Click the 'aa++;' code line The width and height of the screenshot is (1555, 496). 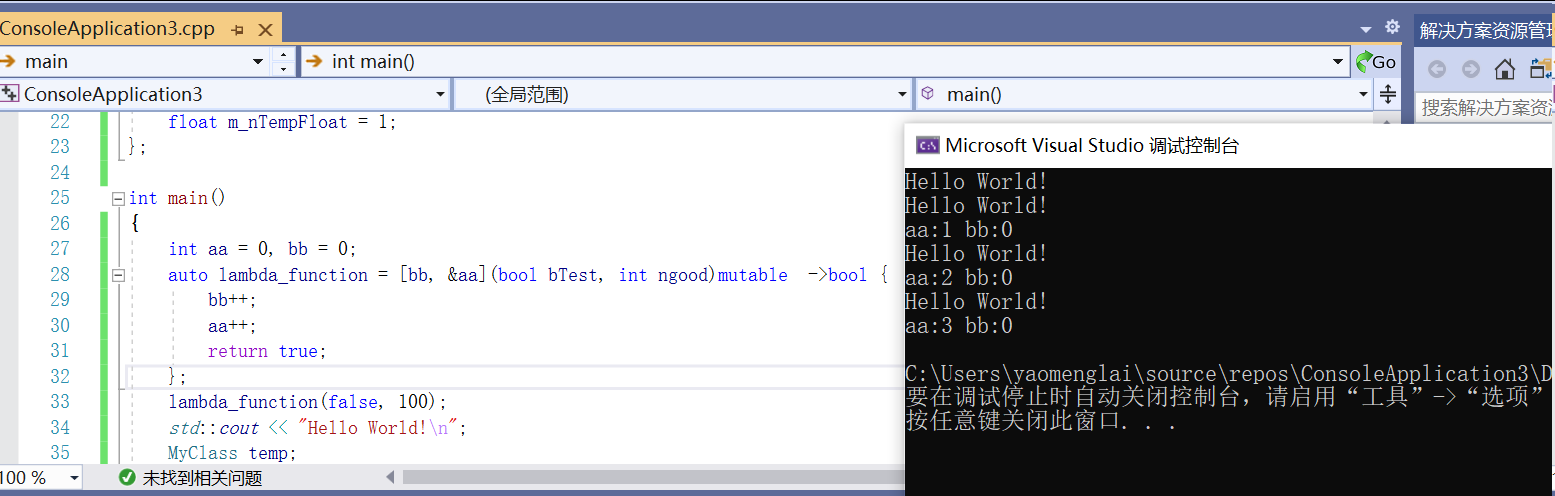pyautogui.click(x=232, y=326)
